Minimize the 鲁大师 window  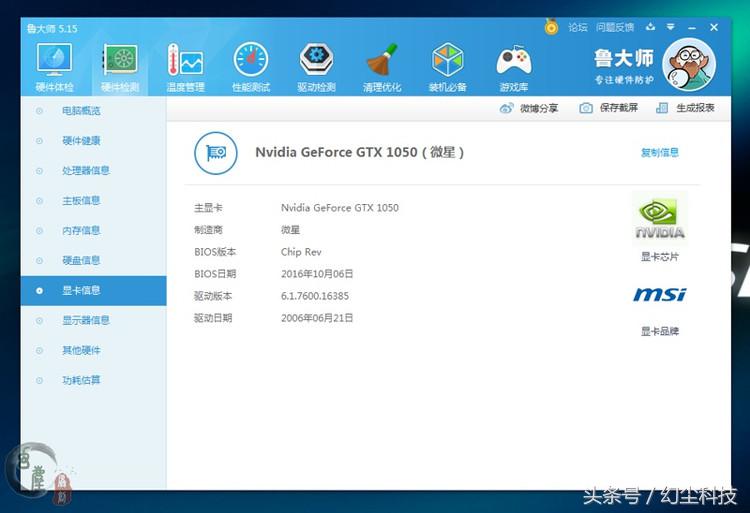point(692,28)
